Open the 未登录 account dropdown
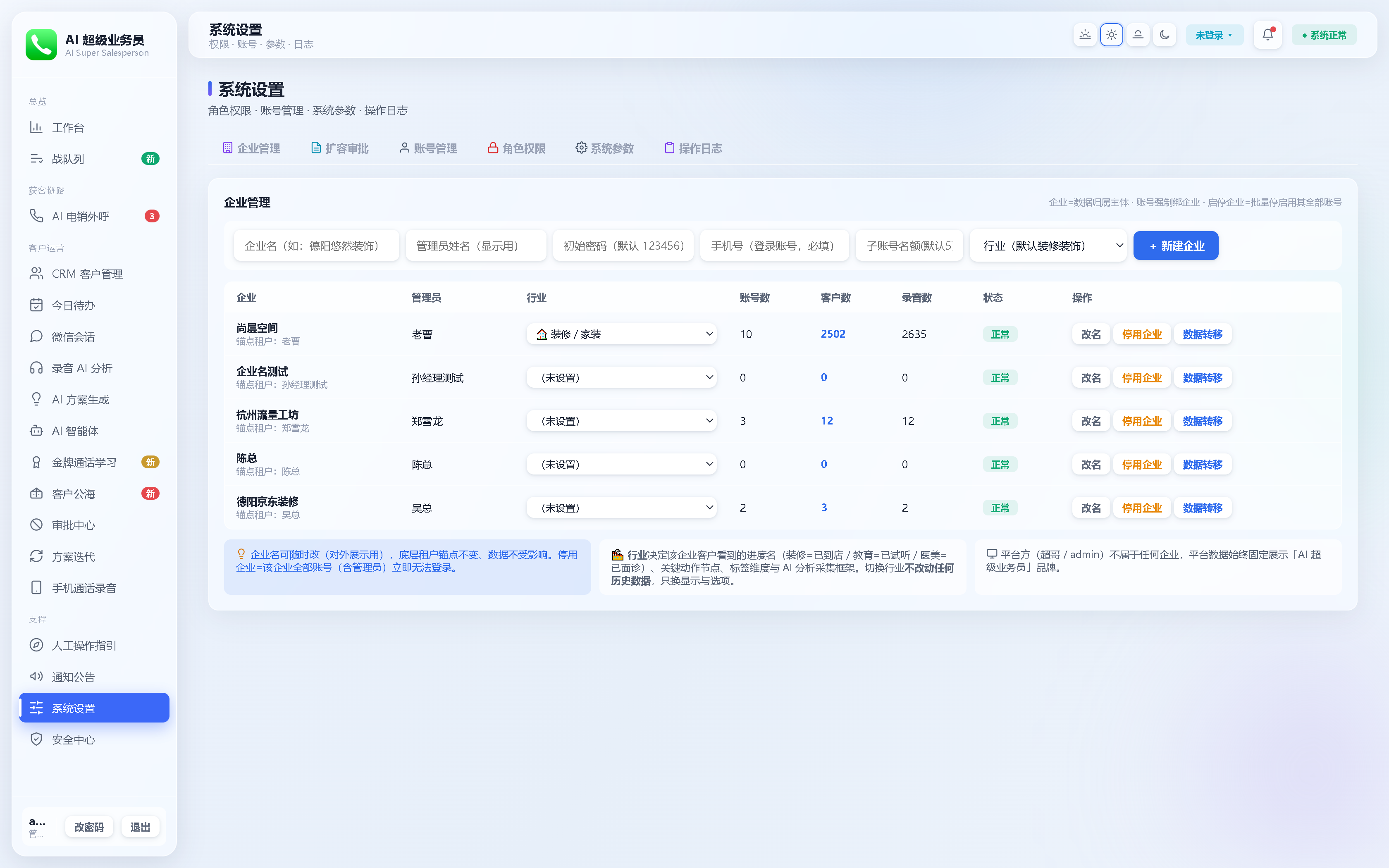This screenshot has height=868, width=1389. tap(1215, 35)
